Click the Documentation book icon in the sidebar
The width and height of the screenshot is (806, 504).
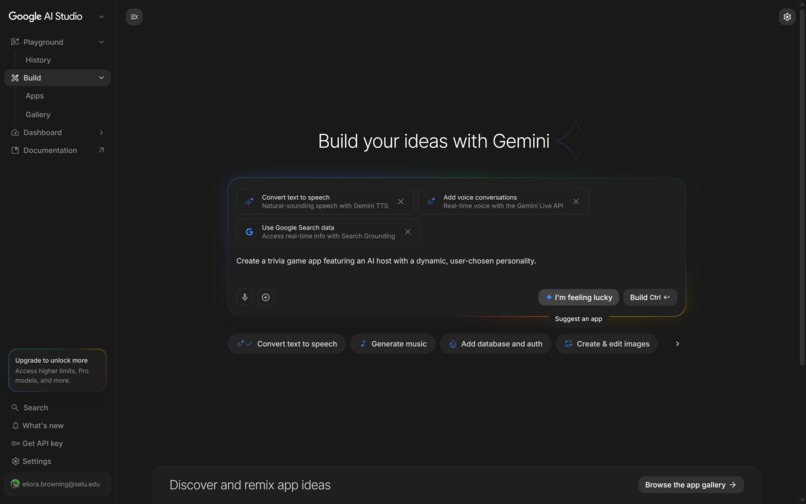click(x=15, y=150)
